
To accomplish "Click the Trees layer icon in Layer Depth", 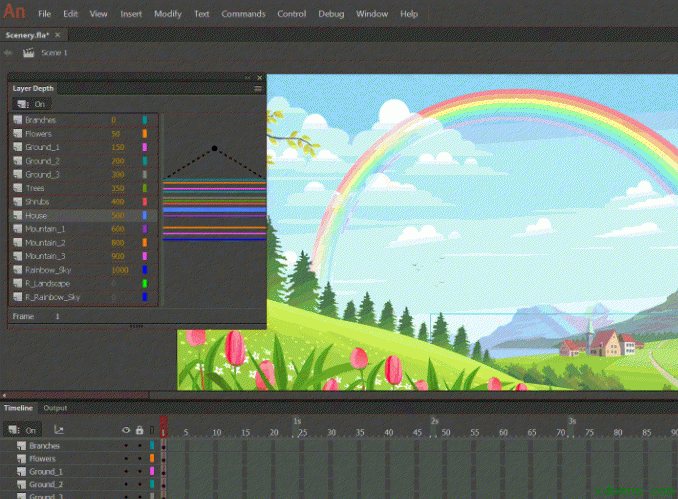I will point(17,188).
